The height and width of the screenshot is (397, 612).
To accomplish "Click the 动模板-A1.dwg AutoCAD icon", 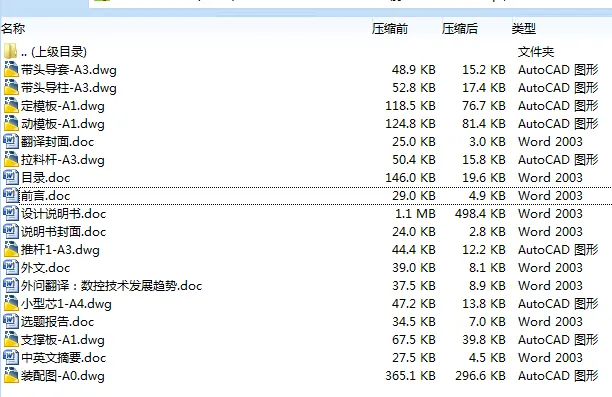I will [x=11, y=123].
